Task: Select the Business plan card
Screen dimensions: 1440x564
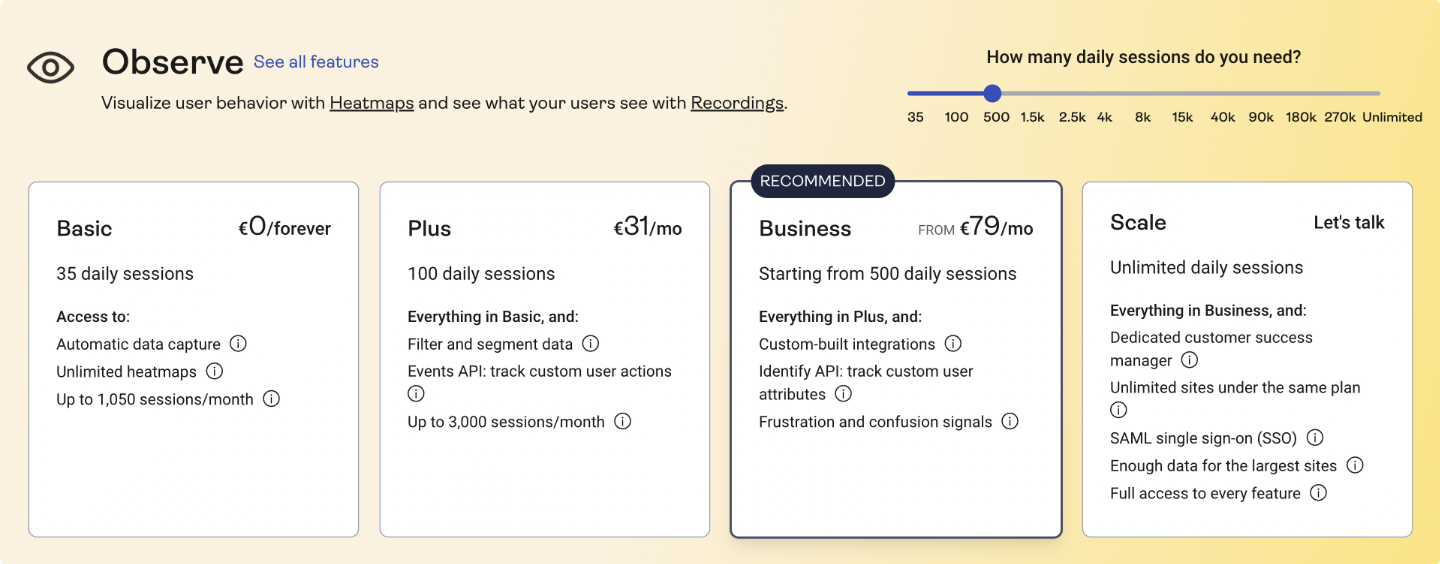Action: 896,359
